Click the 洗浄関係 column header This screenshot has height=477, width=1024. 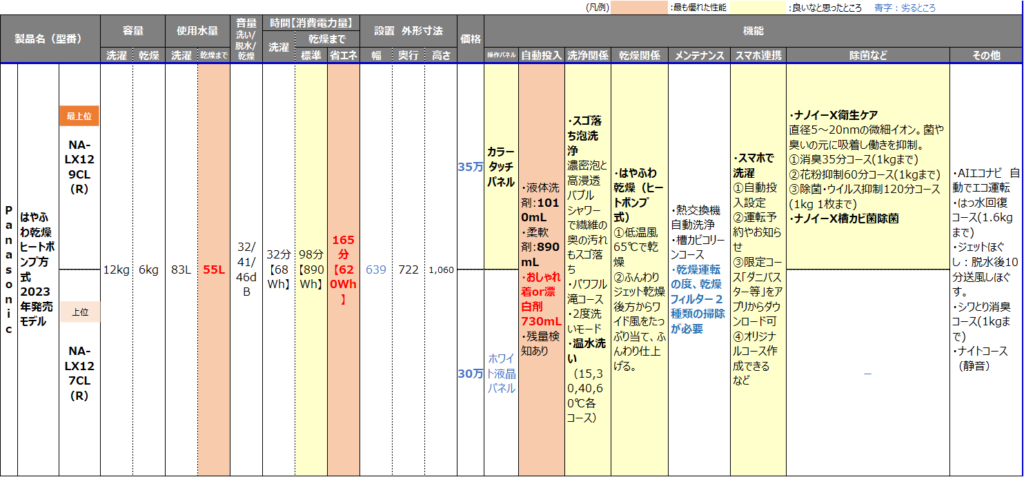[x=587, y=54]
